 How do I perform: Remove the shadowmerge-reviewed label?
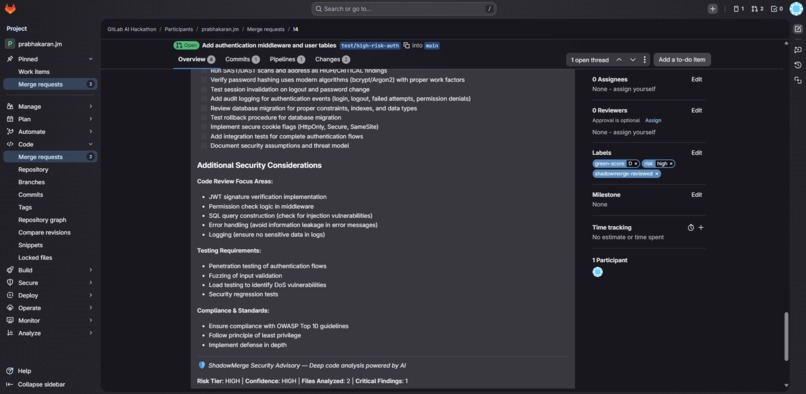[x=657, y=174]
